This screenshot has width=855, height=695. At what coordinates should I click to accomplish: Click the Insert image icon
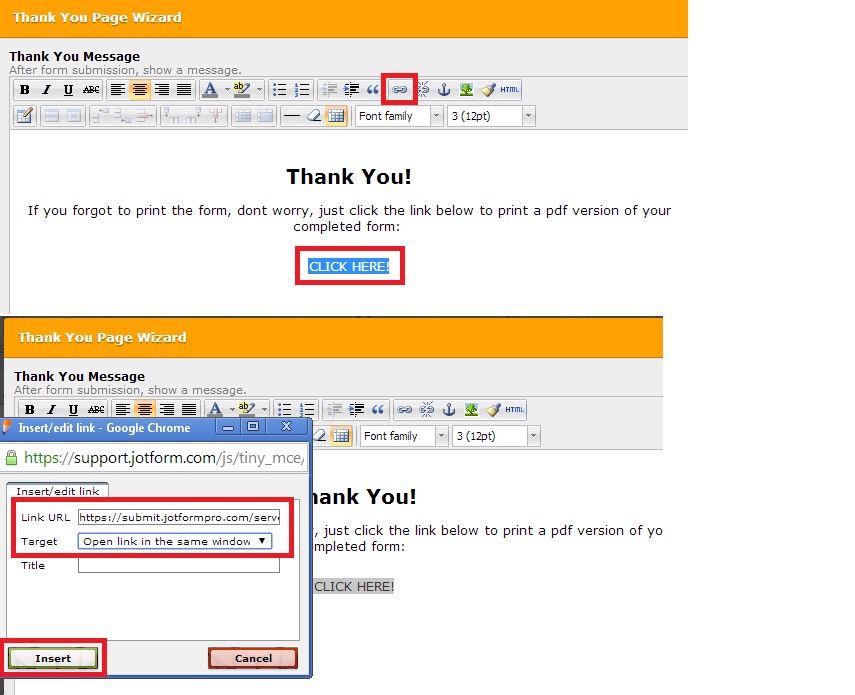[x=466, y=89]
